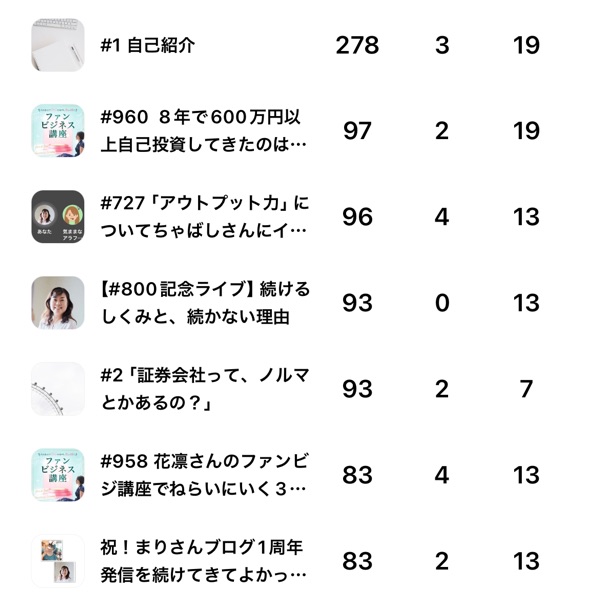Viewport: 600px width, 600px height.
Task: Select the 278 play count for #1 自己紹介
Action: [x=357, y=45]
